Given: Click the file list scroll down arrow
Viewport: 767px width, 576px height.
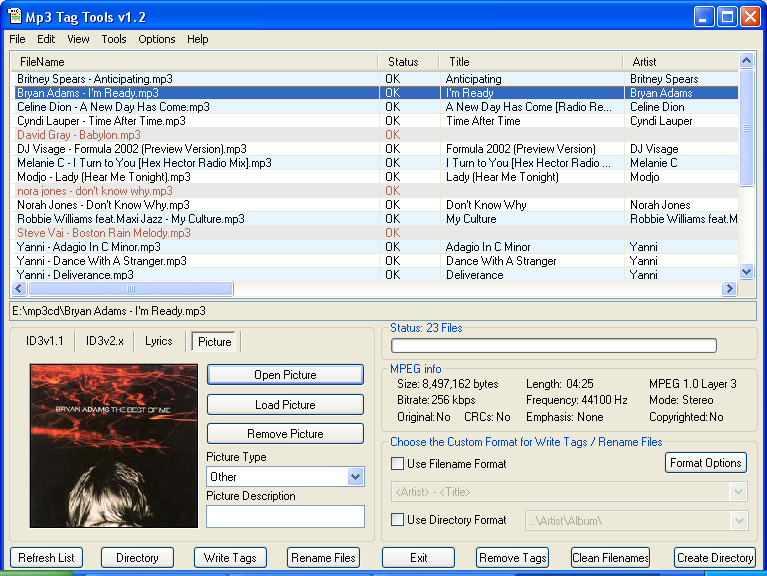Looking at the screenshot, I should pos(746,271).
